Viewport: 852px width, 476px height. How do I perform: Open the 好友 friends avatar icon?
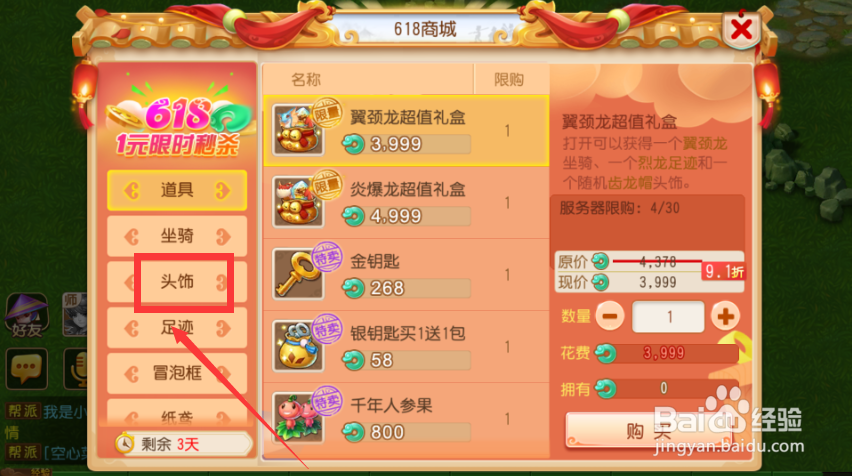pos(26,315)
